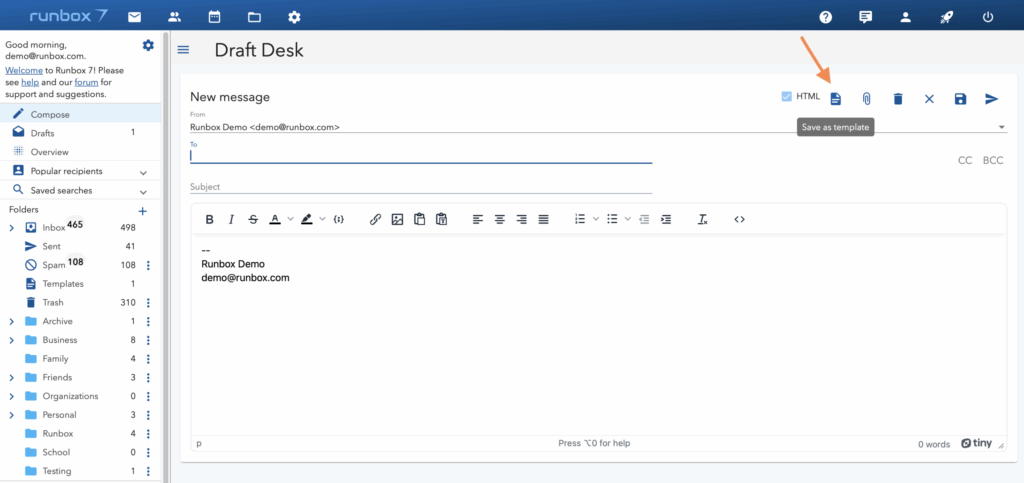The height and width of the screenshot is (483, 1024).
Task: Insert a link with chain icon
Action: click(376, 219)
